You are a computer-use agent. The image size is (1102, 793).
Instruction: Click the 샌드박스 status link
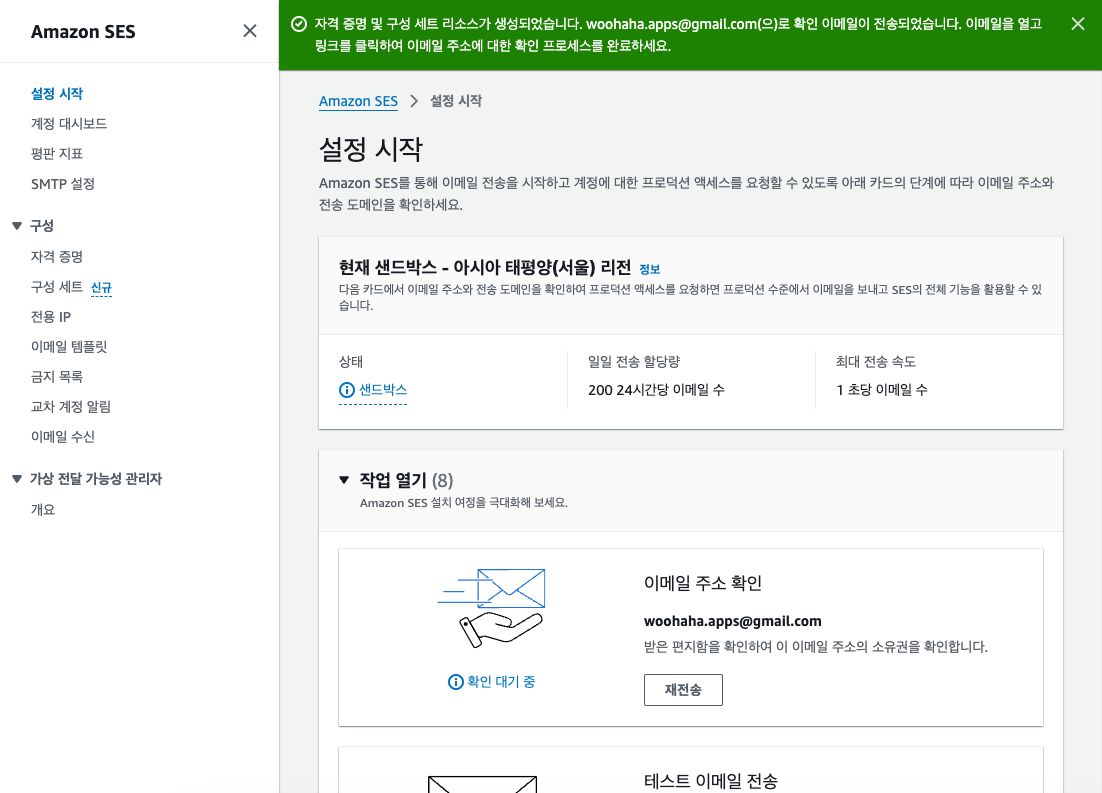(x=383, y=389)
